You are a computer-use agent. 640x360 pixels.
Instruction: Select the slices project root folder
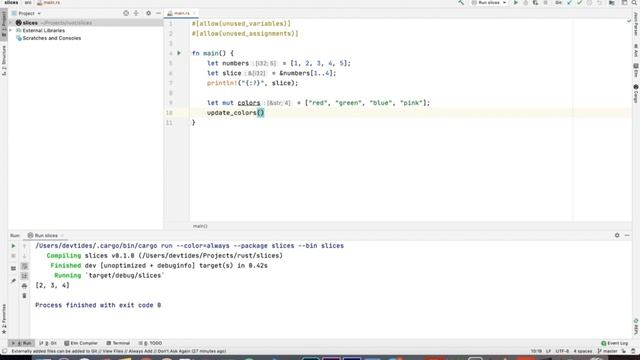(86, 23)
